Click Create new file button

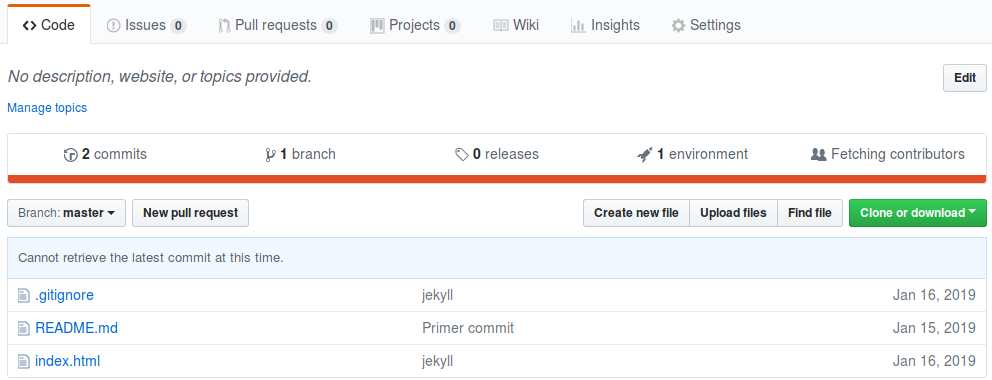[x=636, y=213]
